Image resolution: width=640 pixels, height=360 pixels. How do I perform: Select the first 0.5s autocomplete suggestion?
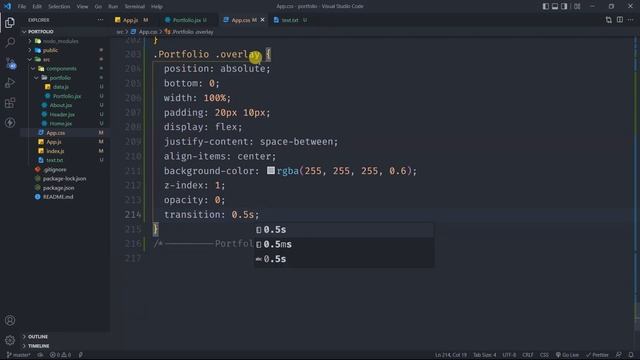click(344, 230)
